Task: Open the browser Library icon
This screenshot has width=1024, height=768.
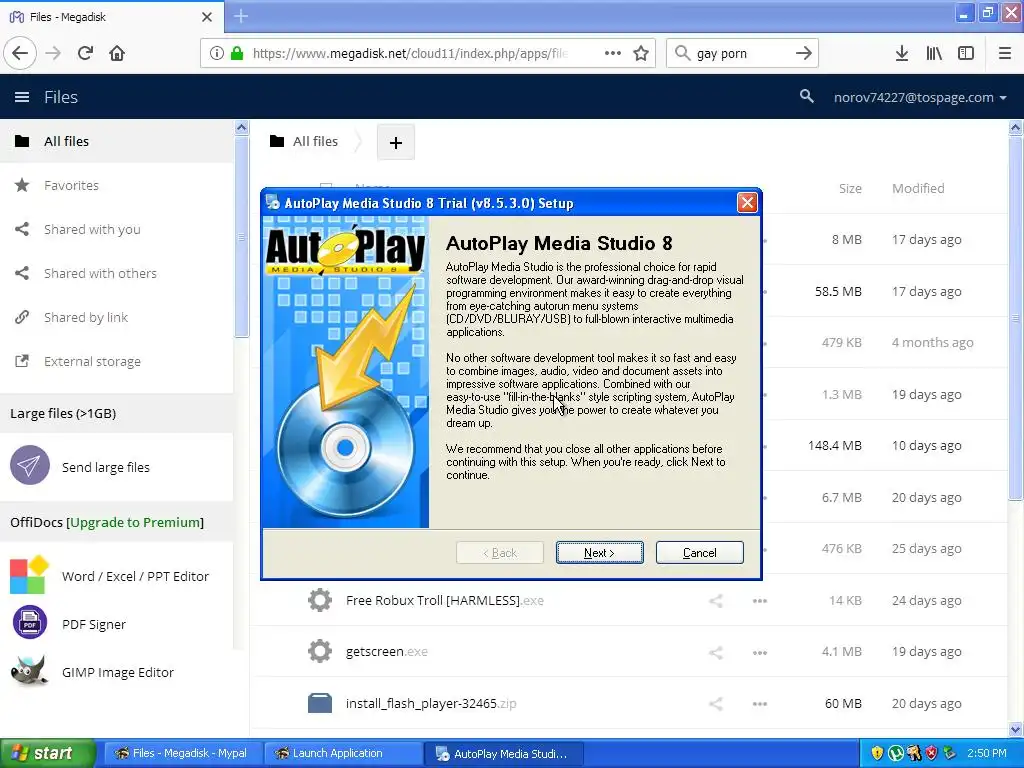Action: click(934, 54)
